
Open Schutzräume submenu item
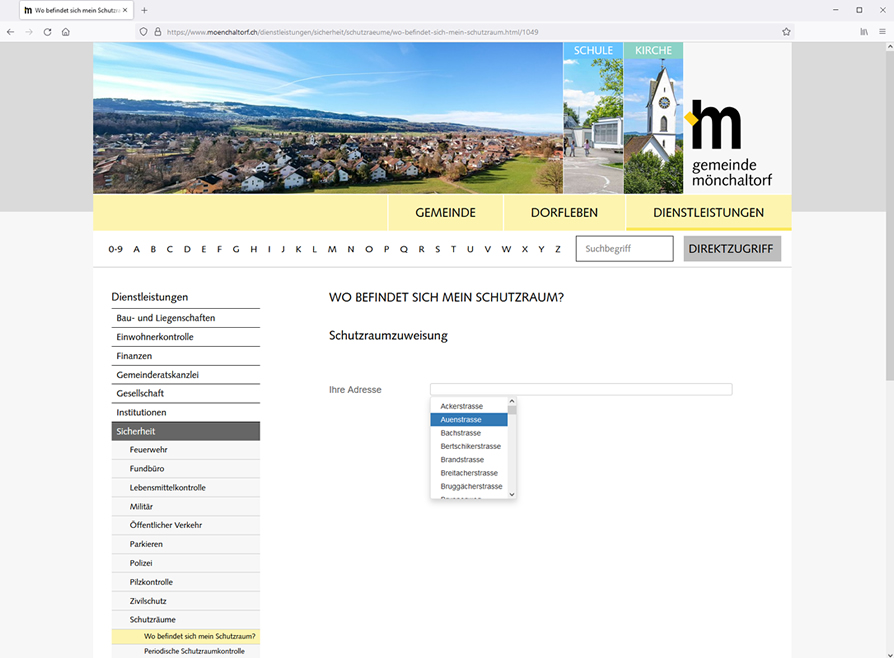pos(186,620)
